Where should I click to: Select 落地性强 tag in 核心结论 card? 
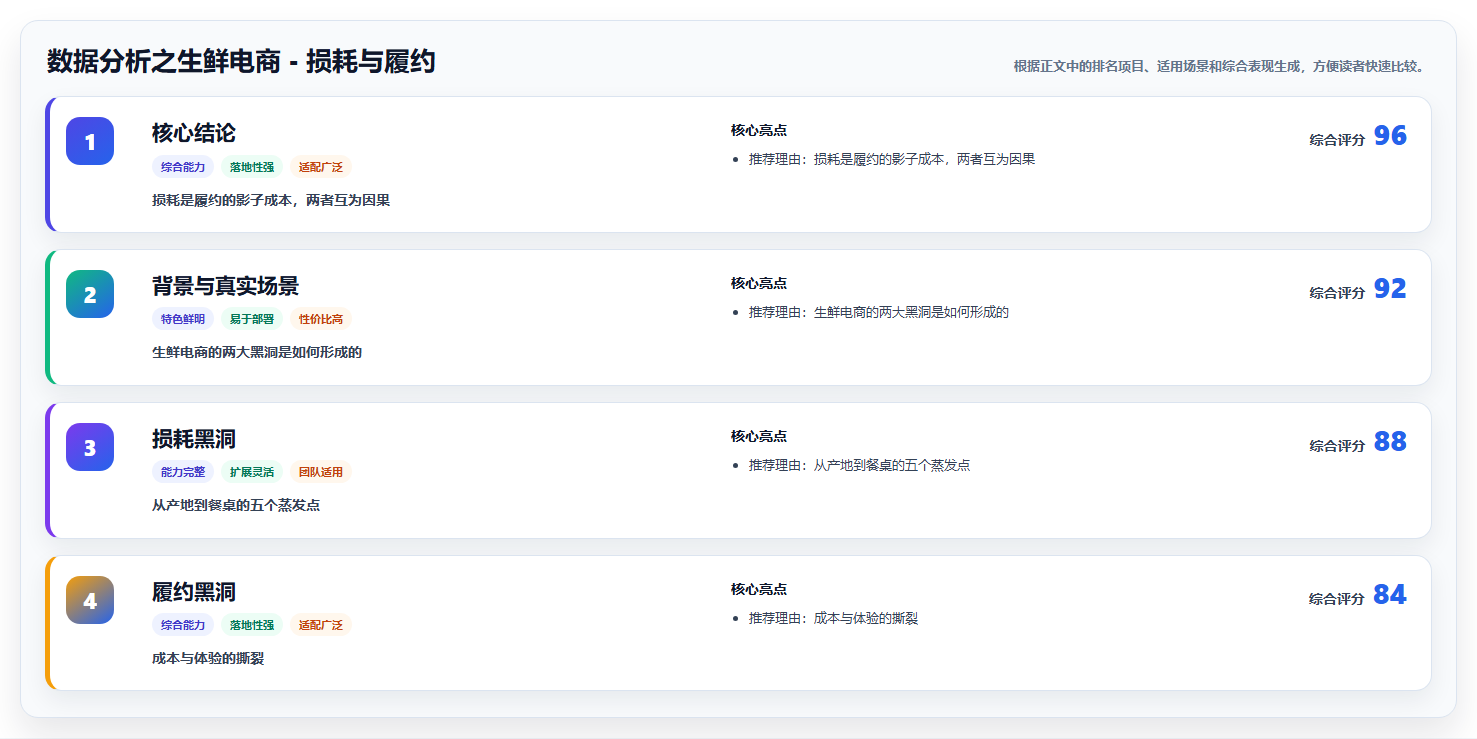pos(252,167)
